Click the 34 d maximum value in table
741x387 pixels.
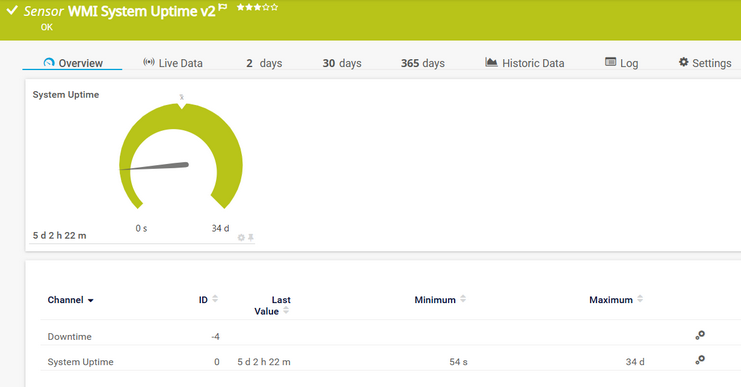(x=635, y=362)
